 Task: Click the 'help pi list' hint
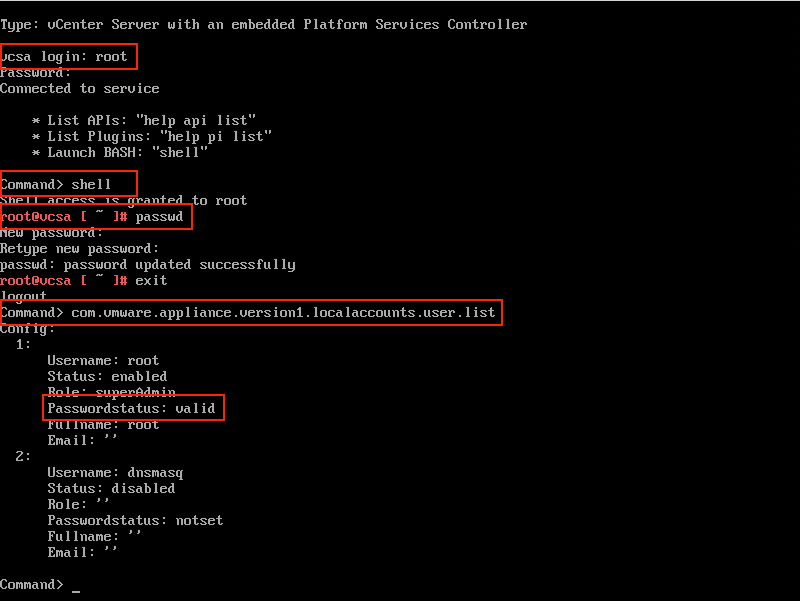click(215, 136)
